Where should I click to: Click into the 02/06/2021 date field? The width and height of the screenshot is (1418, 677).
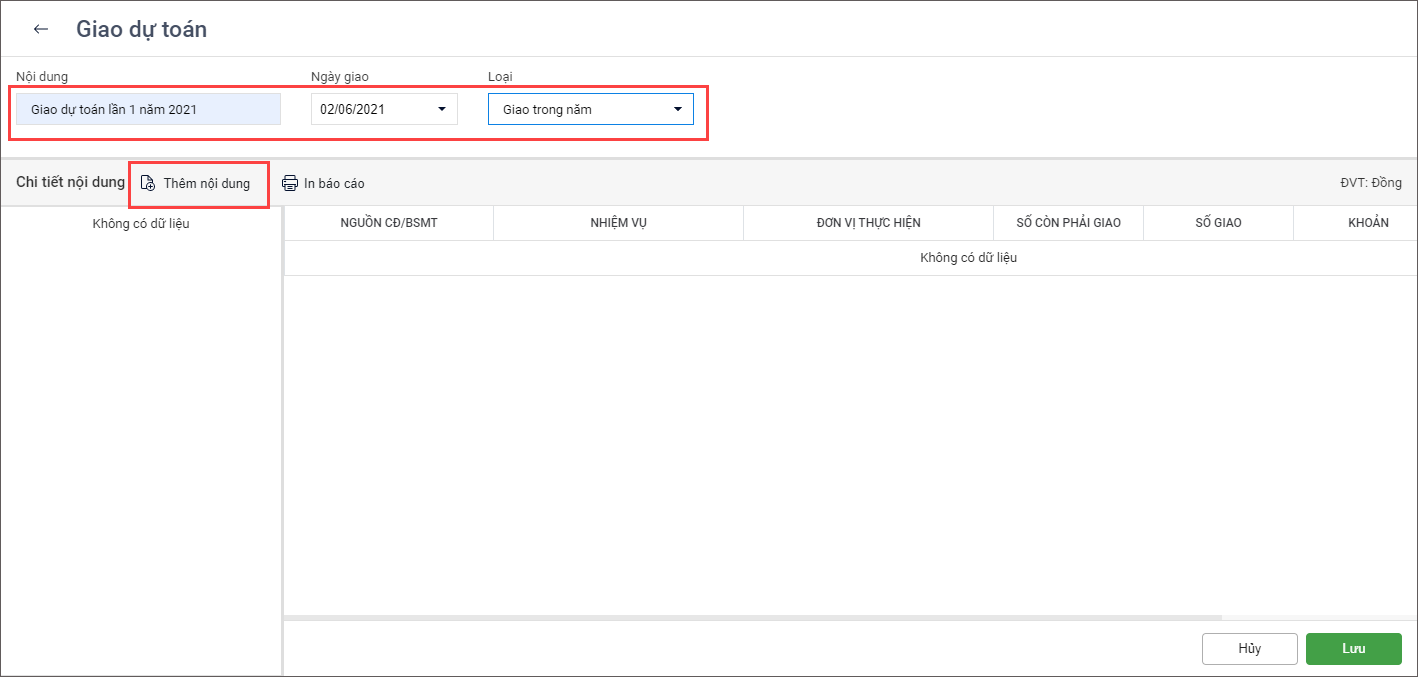pos(370,109)
